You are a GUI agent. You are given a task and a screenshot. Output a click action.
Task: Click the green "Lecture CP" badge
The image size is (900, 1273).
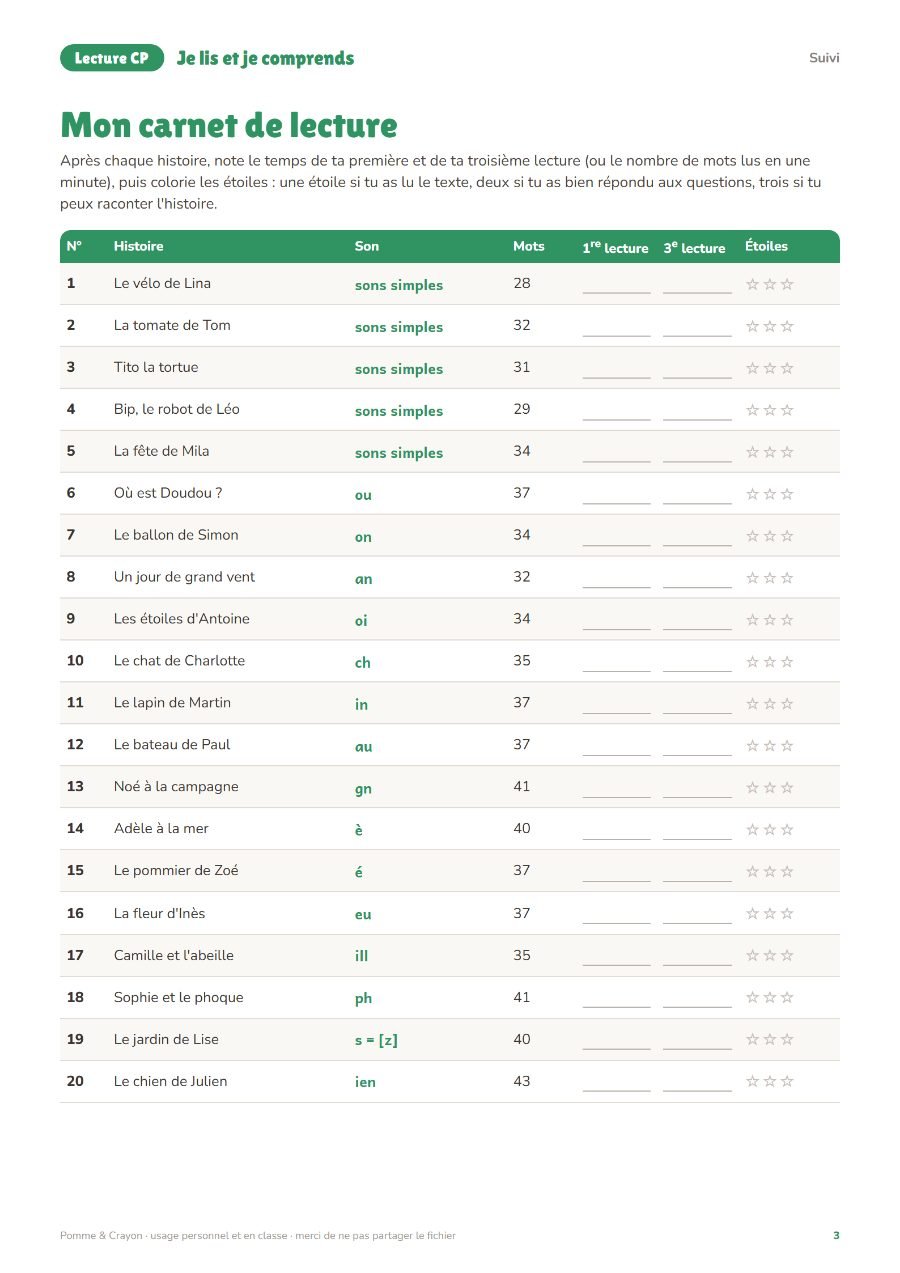tap(112, 58)
